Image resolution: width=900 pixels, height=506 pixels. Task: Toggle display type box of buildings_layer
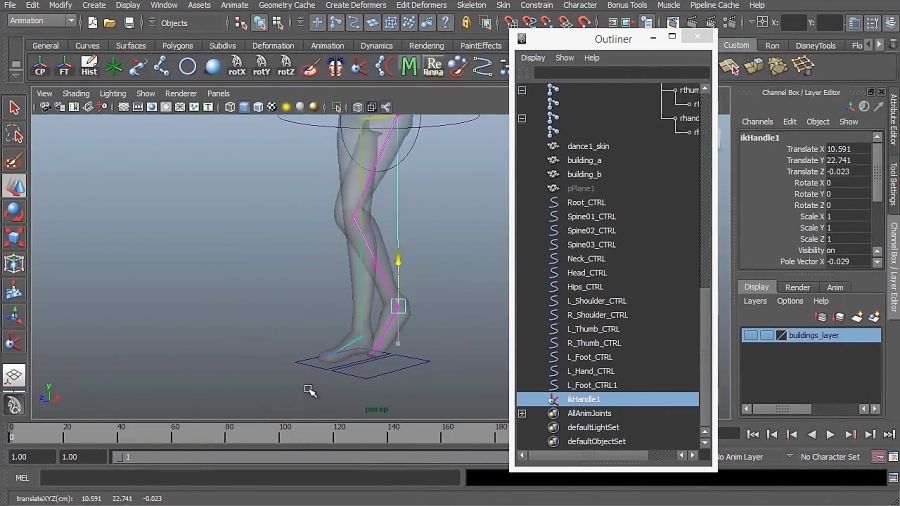pyautogui.click(x=766, y=335)
